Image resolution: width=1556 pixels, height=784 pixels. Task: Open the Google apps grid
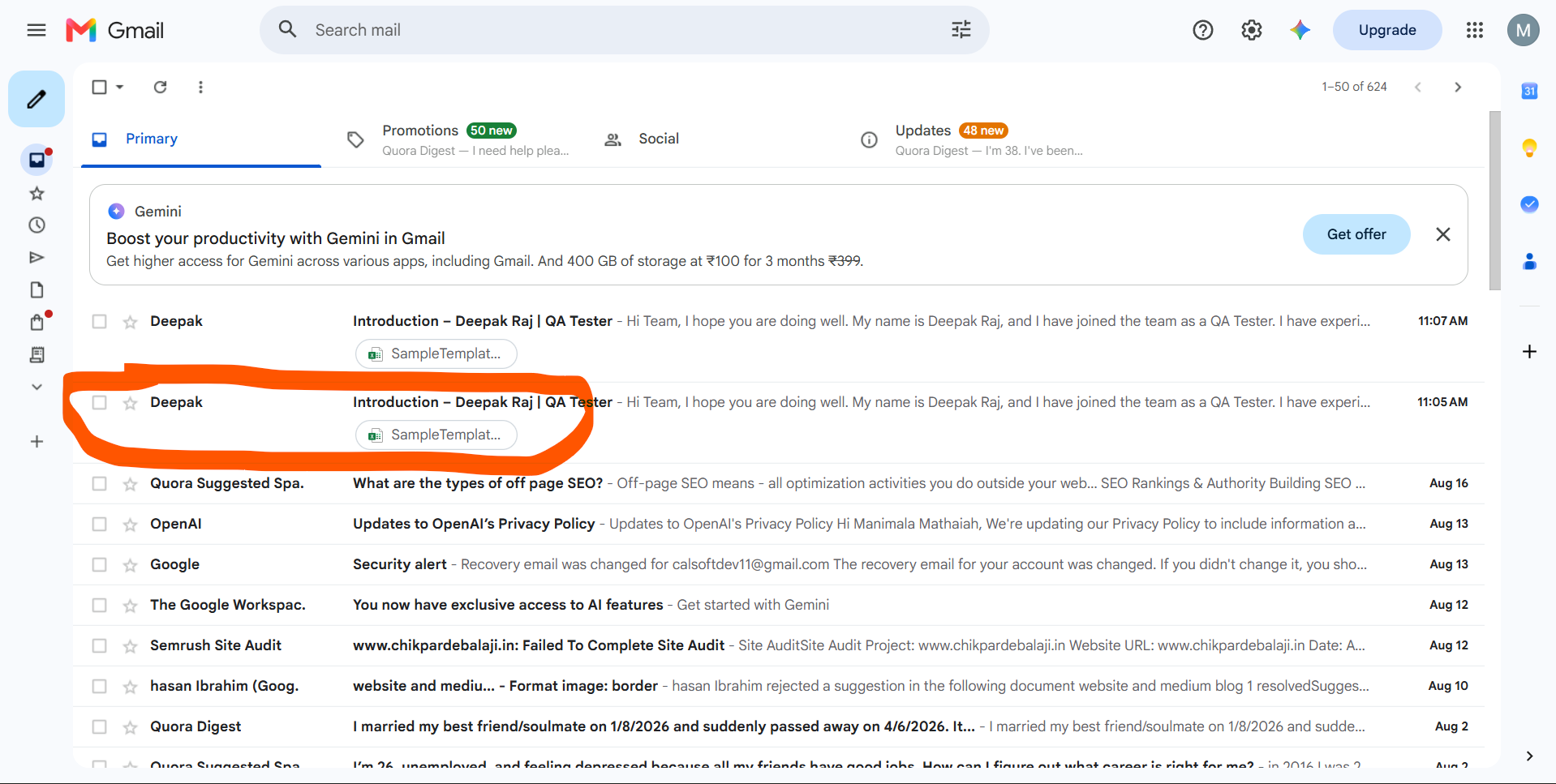1475,30
